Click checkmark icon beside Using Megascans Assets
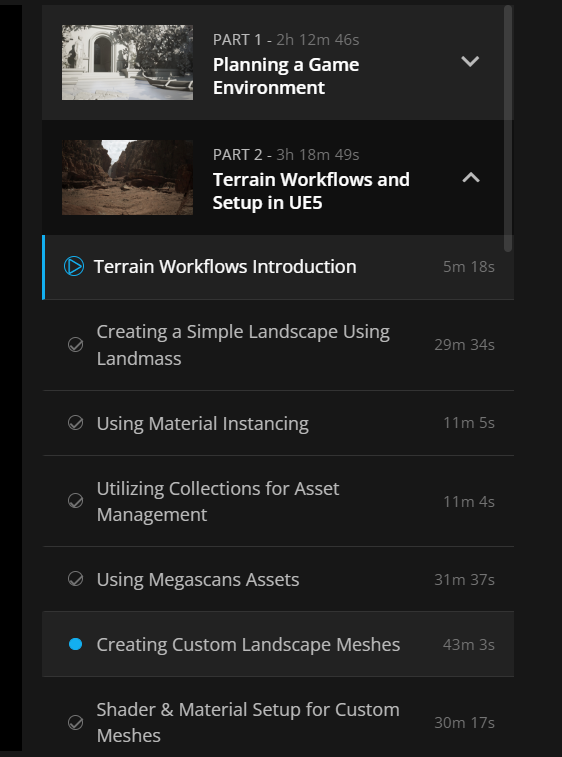The image size is (562, 757). (x=75, y=579)
